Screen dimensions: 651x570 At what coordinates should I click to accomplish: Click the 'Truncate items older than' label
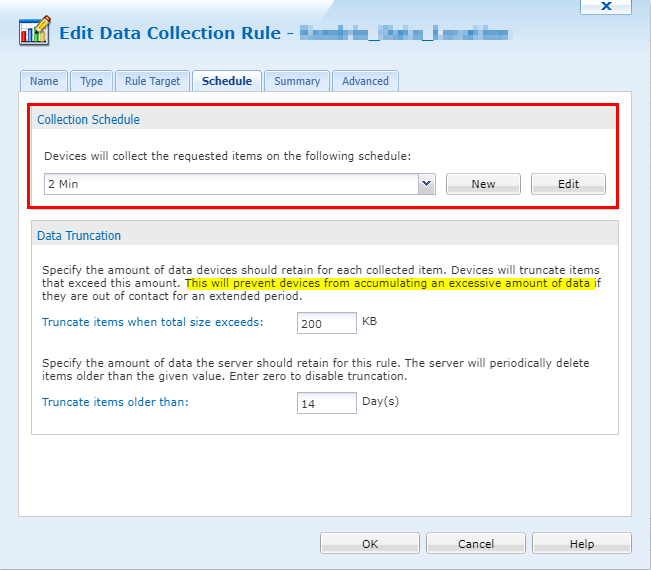pos(115,402)
